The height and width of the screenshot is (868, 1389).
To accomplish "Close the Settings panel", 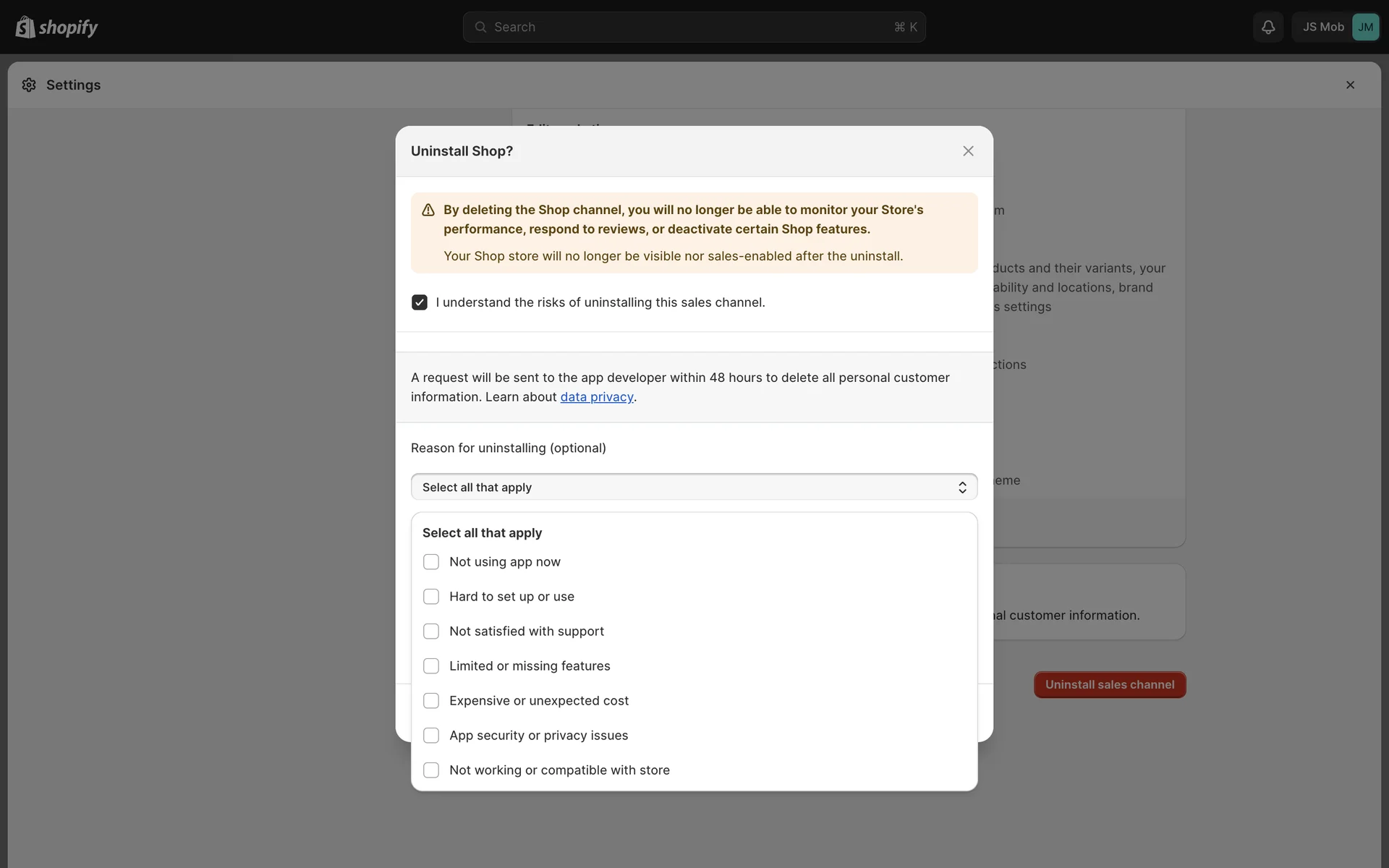I will [x=1350, y=85].
